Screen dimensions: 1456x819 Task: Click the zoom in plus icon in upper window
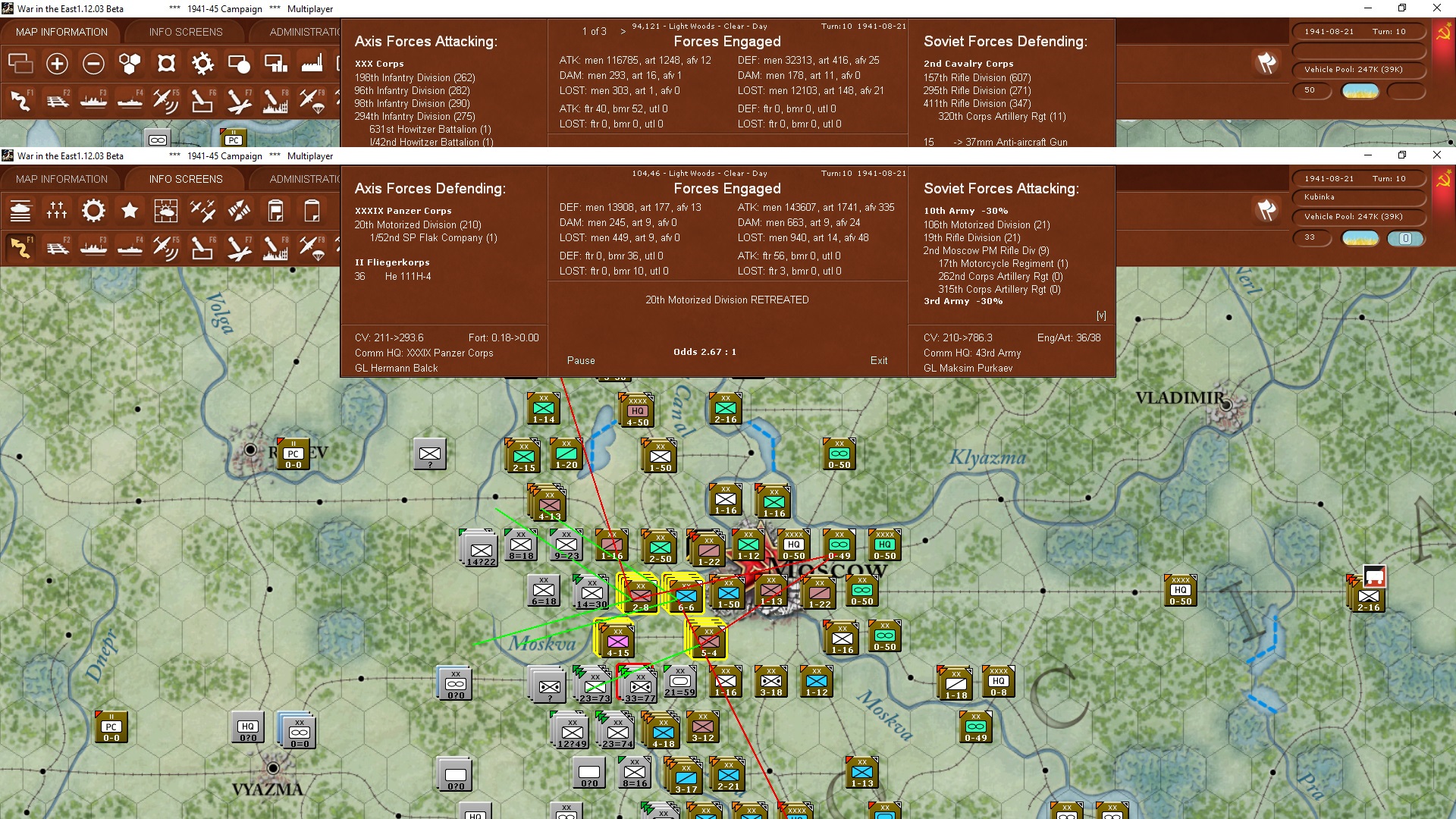point(57,64)
